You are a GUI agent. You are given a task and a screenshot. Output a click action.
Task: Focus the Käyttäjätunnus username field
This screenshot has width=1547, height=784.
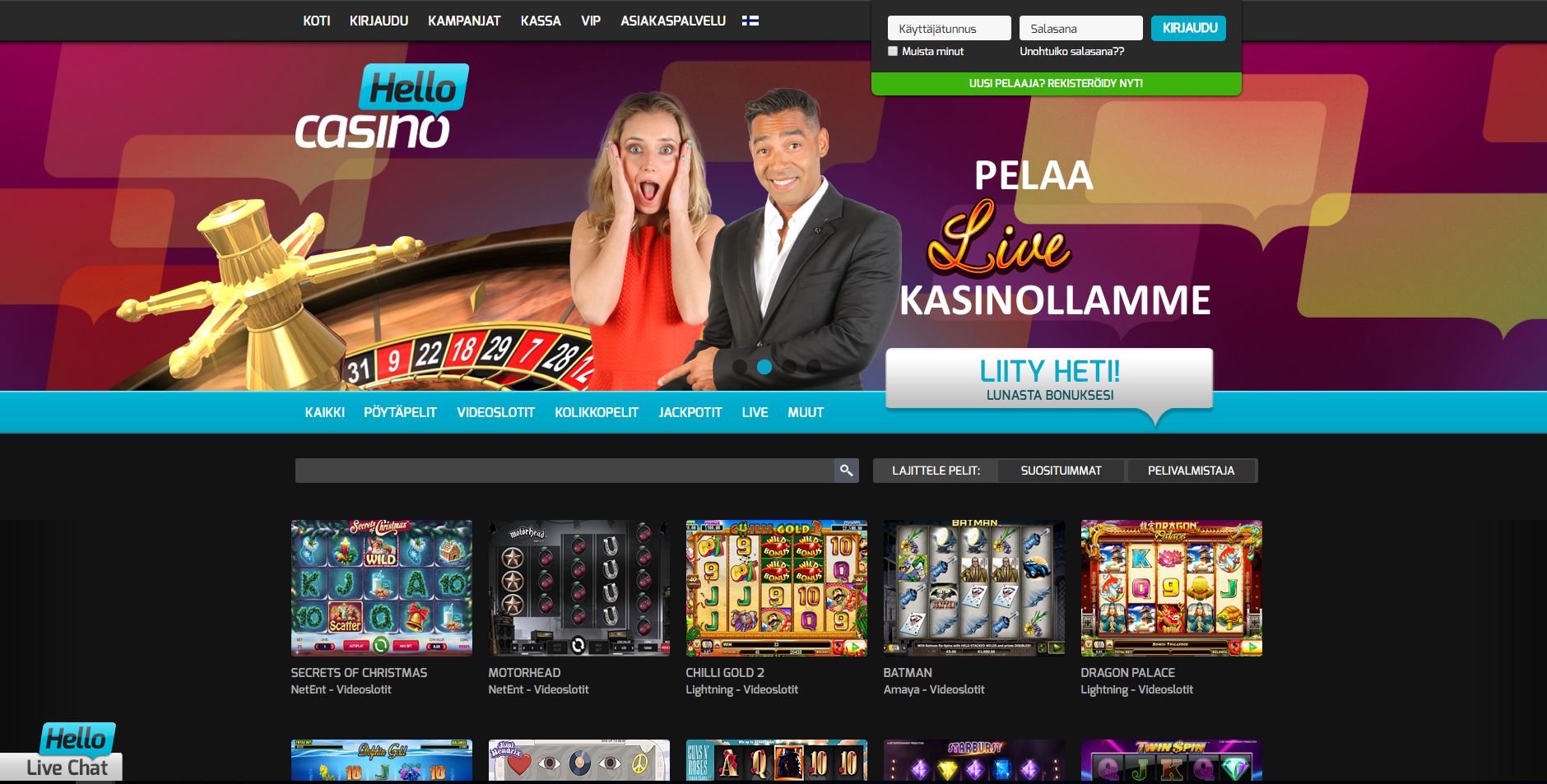950,28
